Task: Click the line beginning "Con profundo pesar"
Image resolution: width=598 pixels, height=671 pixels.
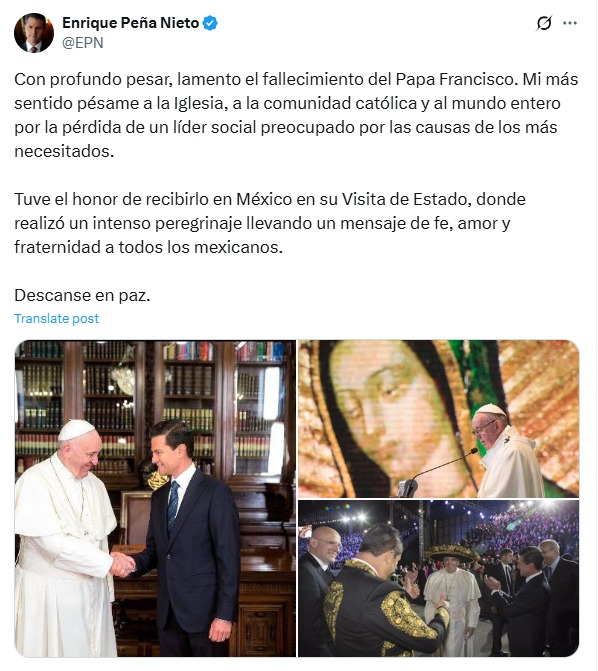Action: coord(296,79)
